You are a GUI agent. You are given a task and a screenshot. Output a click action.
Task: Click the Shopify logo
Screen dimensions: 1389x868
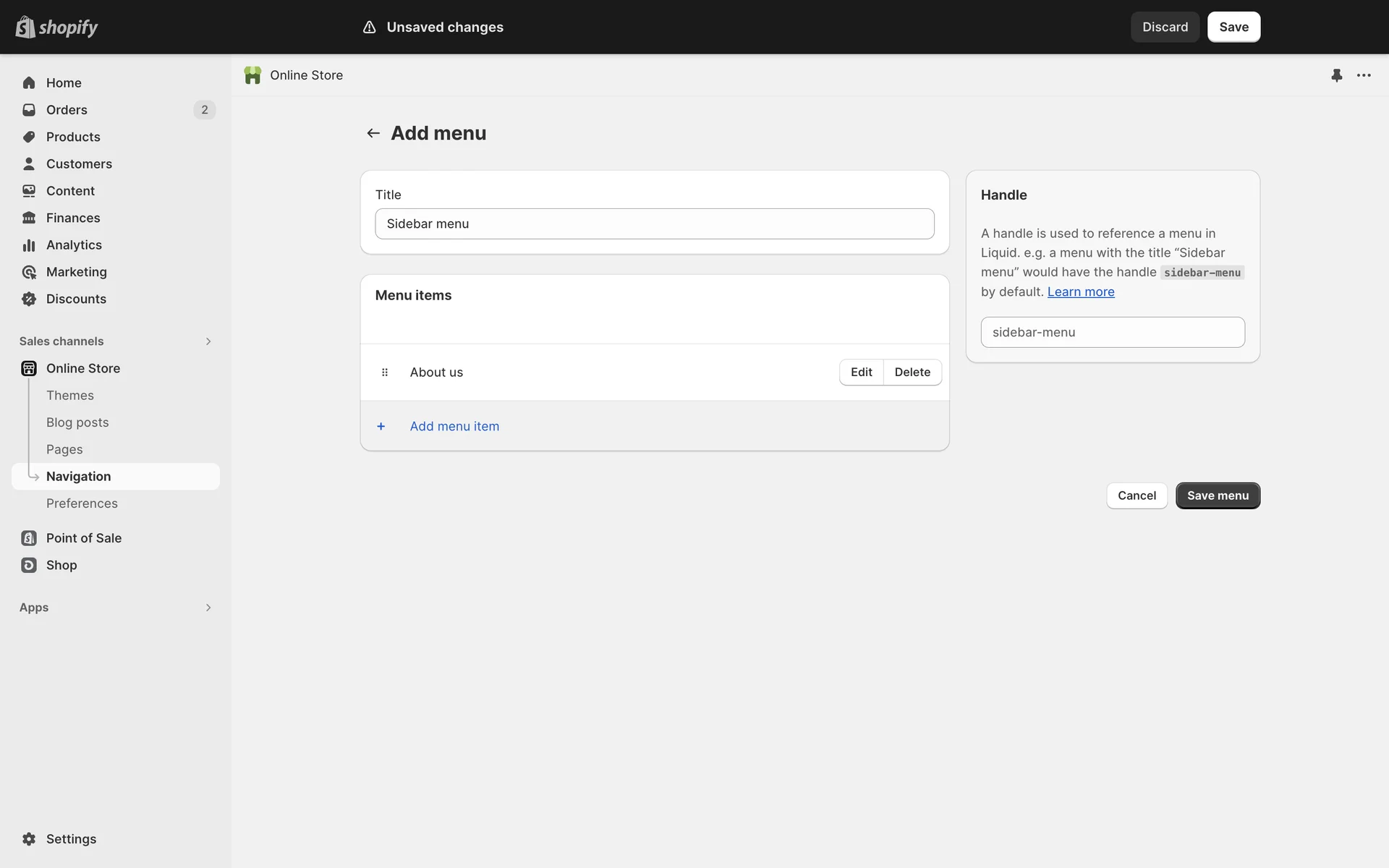click(56, 27)
